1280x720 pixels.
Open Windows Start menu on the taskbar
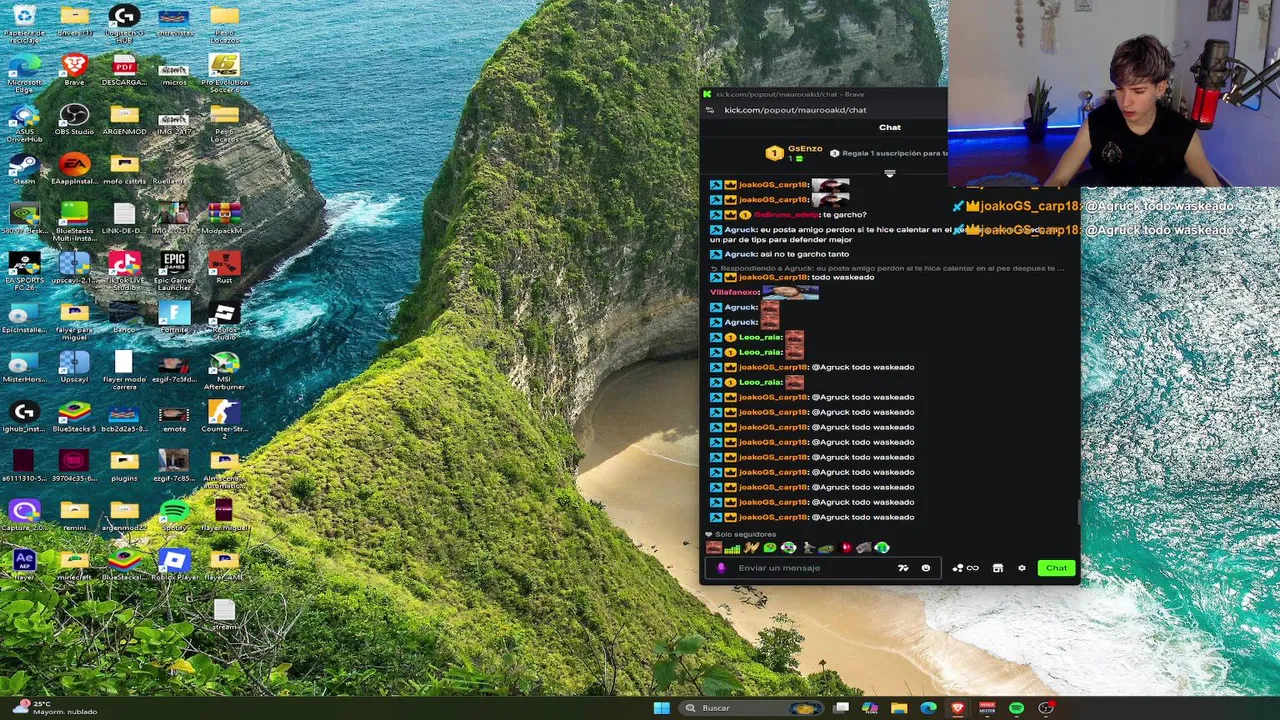point(661,708)
